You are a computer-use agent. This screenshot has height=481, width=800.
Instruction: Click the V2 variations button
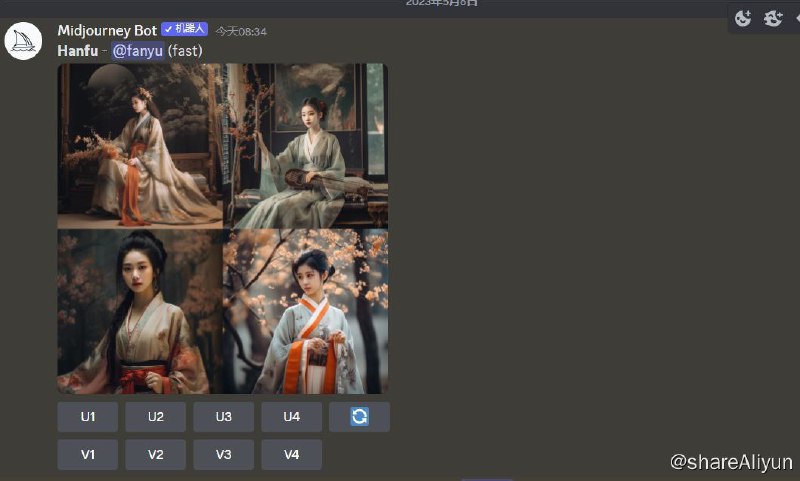[156, 454]
